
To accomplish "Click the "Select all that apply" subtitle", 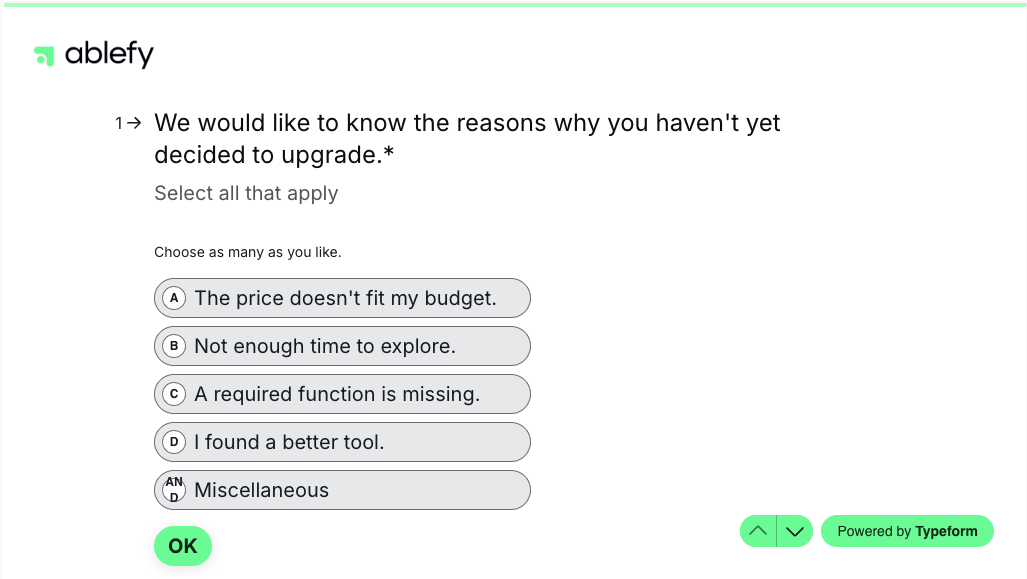I will pyautogui.click(x=246, y=192).
